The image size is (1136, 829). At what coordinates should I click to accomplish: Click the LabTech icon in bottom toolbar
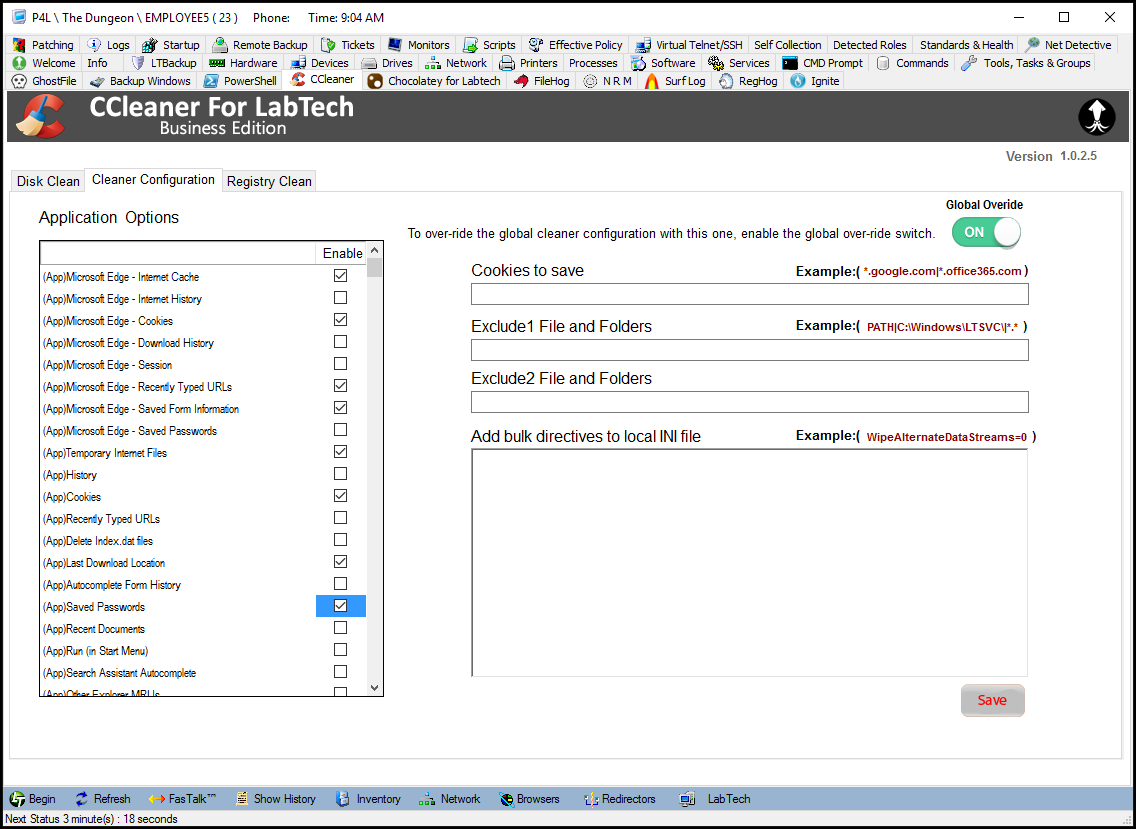[687, 799]
